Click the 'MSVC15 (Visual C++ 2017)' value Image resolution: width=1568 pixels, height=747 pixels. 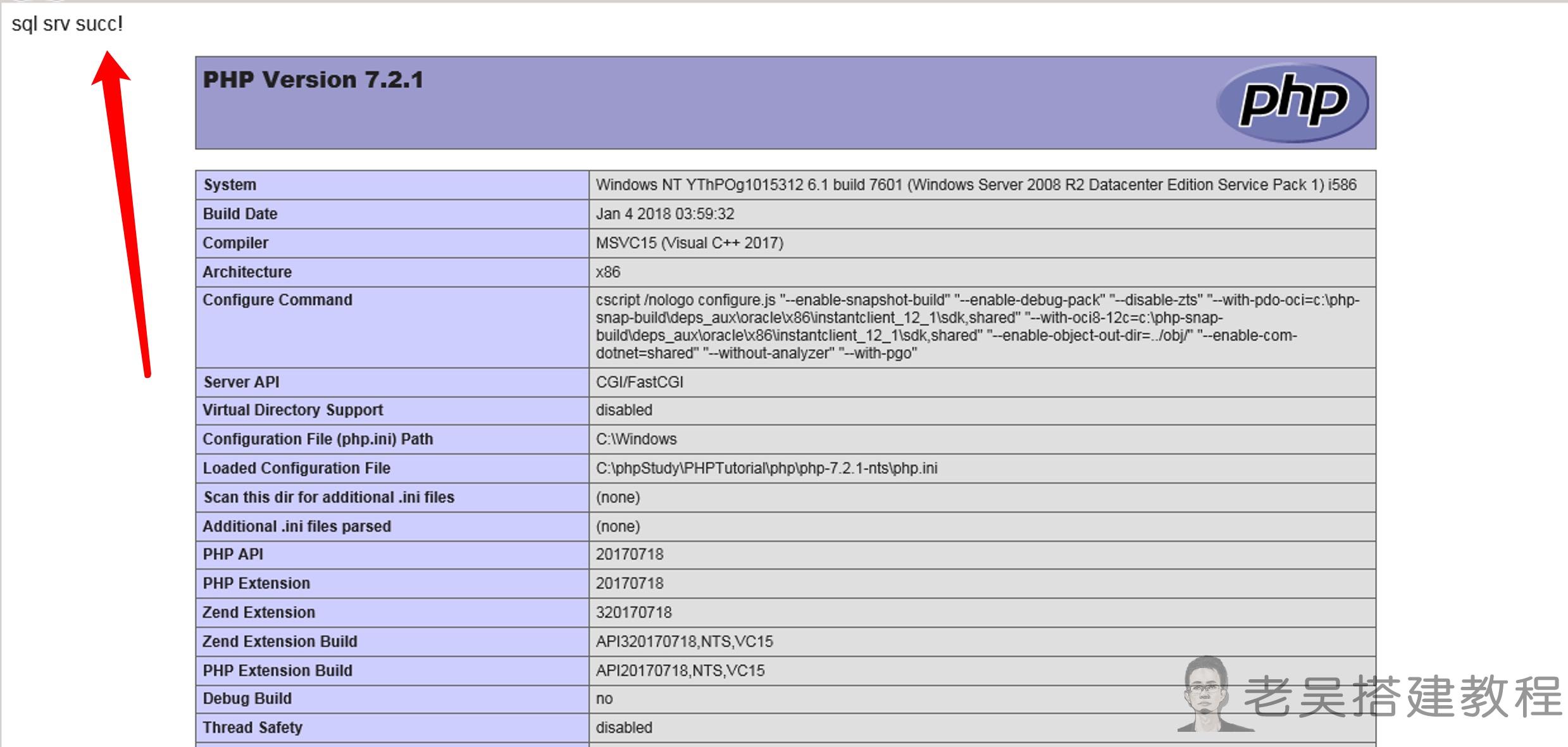coord(690,243)
